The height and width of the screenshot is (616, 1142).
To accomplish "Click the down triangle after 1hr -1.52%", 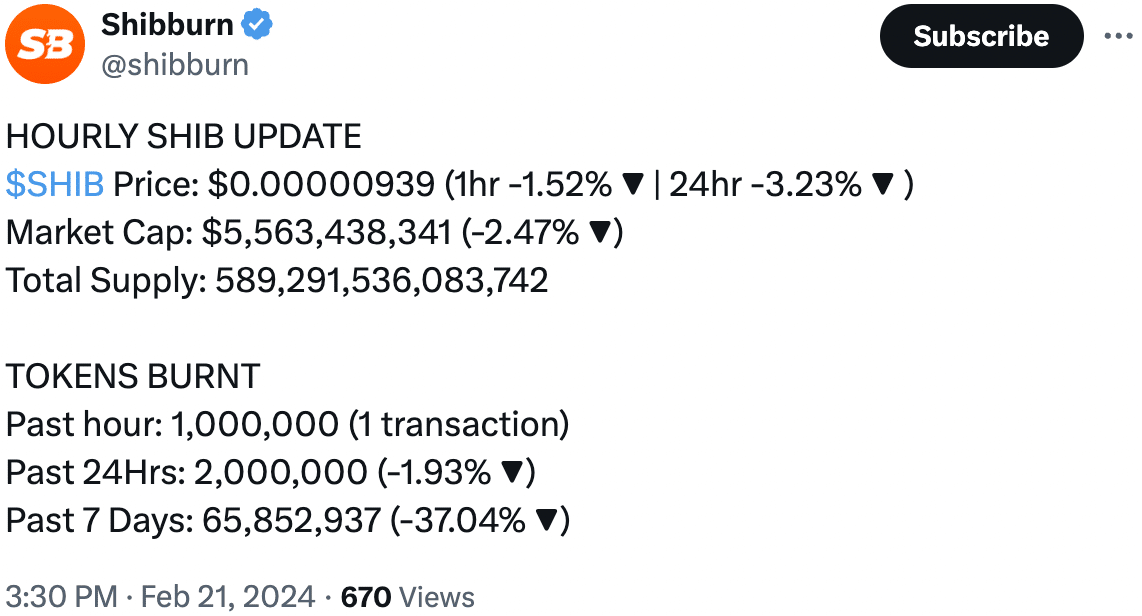I will point(632,185).
